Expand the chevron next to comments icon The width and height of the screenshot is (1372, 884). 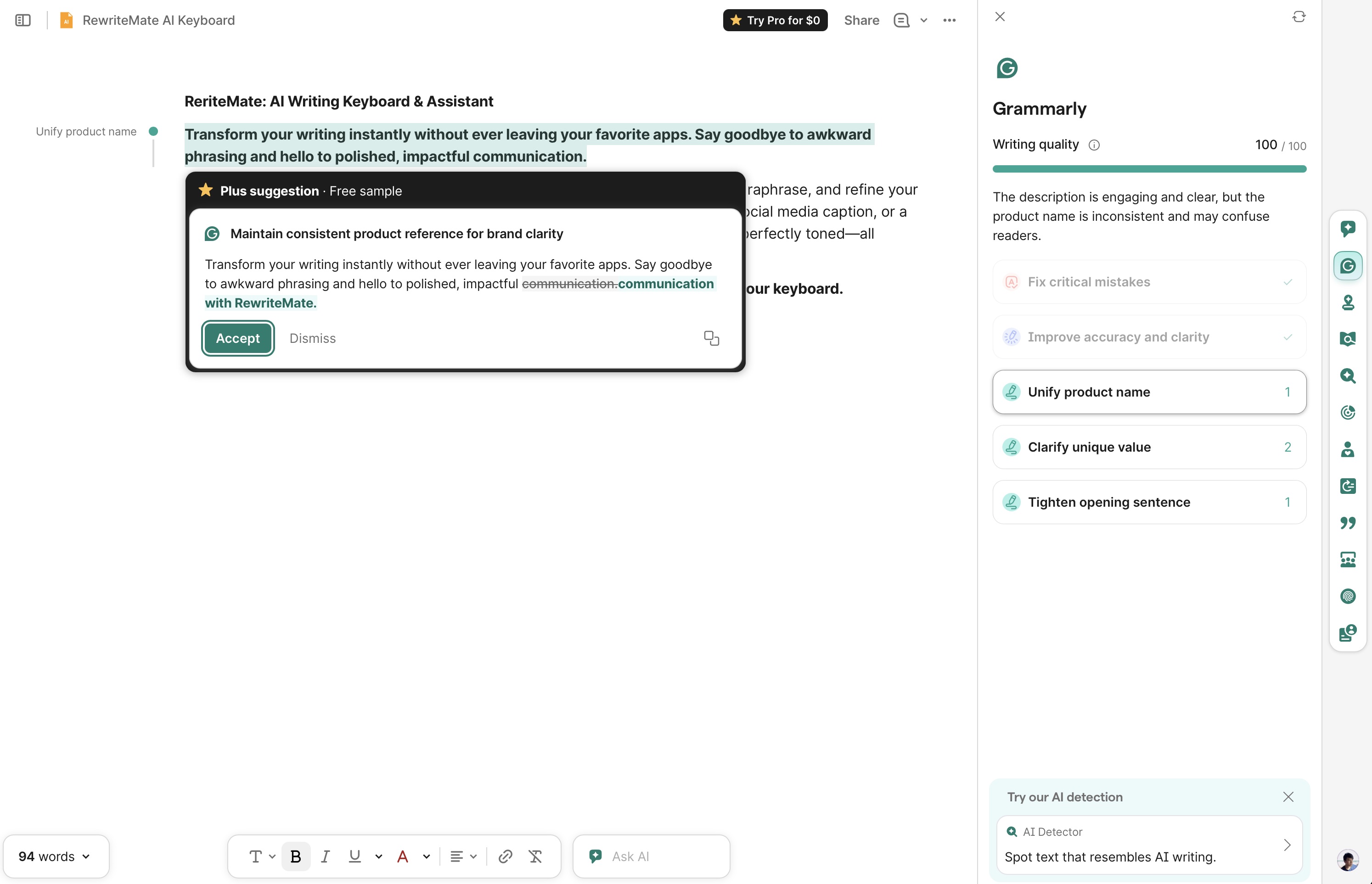click(923, 20)
